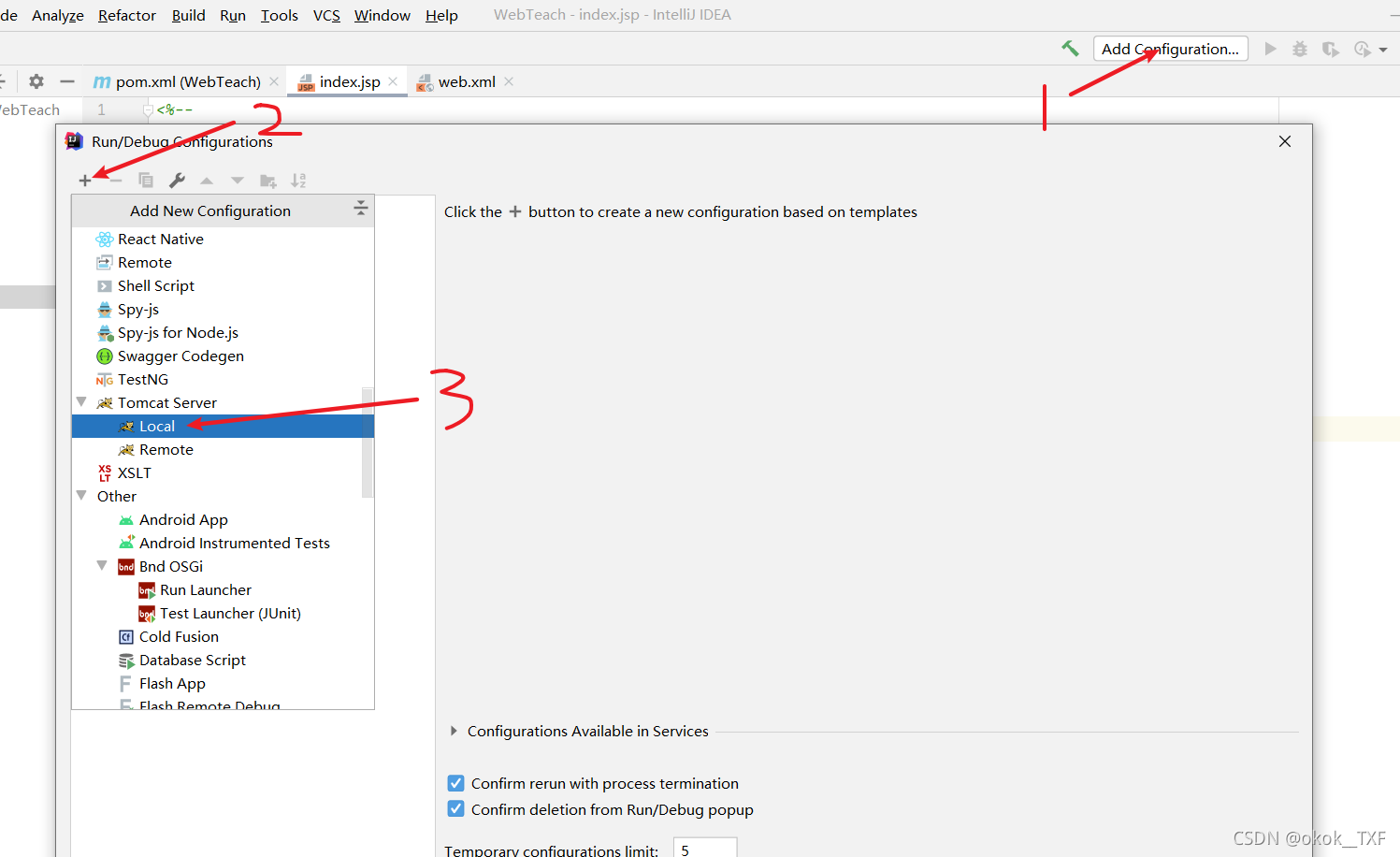
Task: Click the minus remove configuration icon
Action: 115,181
